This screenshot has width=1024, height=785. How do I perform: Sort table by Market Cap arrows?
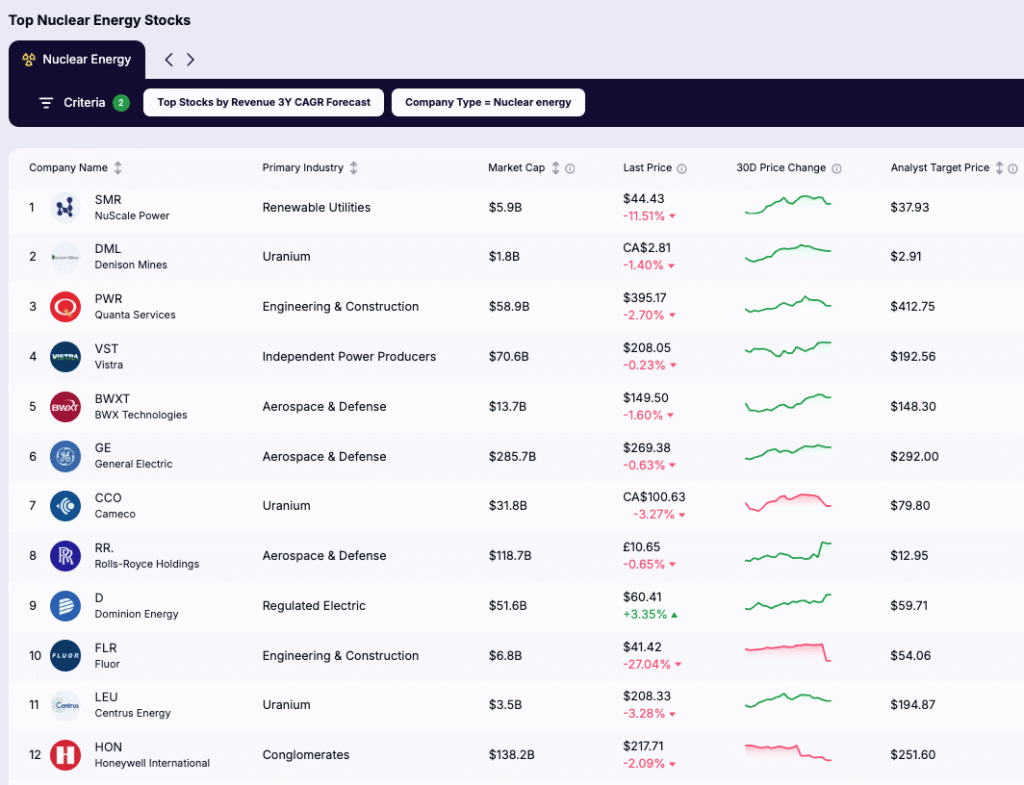(556, 168)
